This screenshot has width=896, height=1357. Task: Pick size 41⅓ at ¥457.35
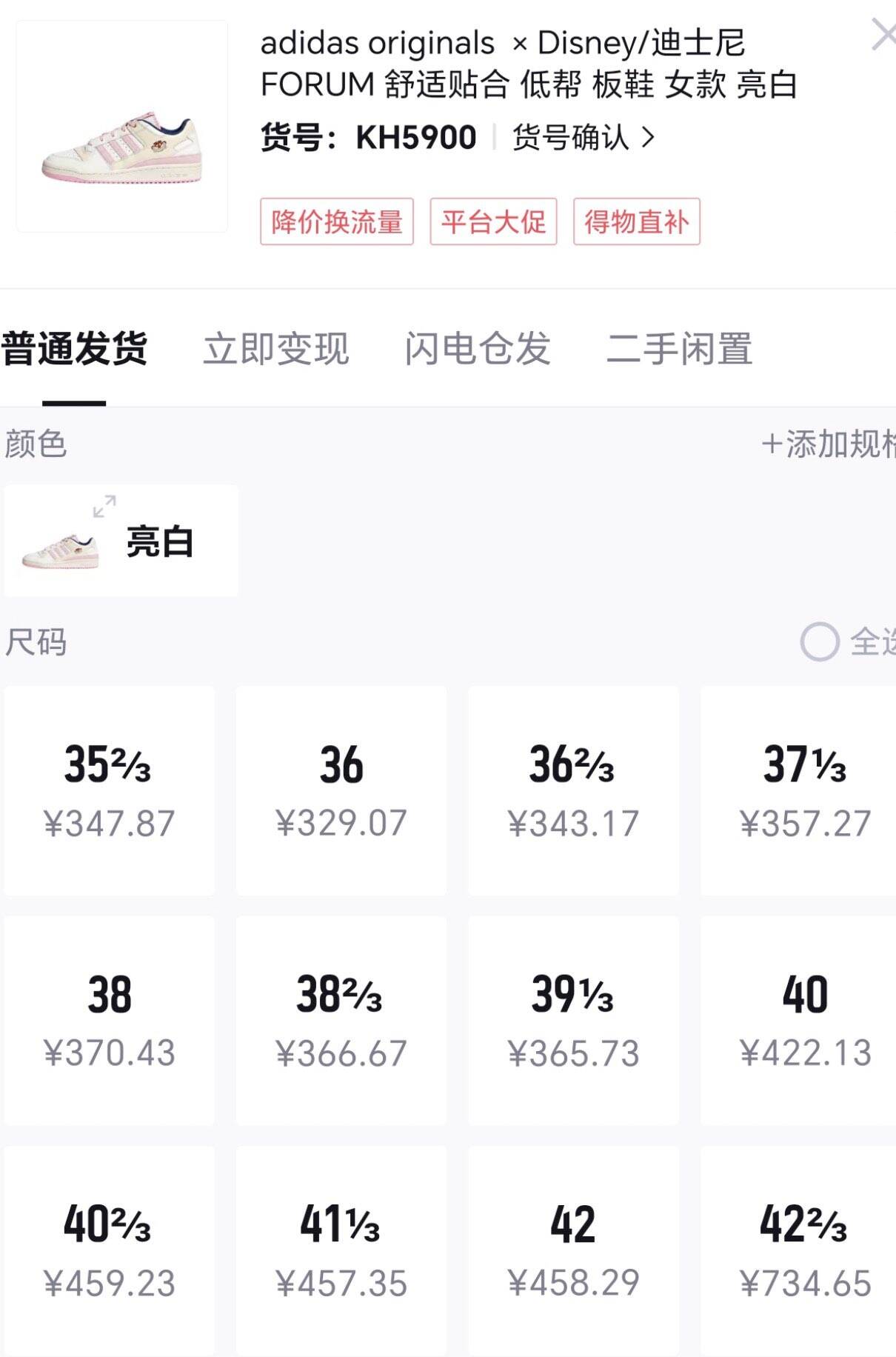[x=341, y=1250]
